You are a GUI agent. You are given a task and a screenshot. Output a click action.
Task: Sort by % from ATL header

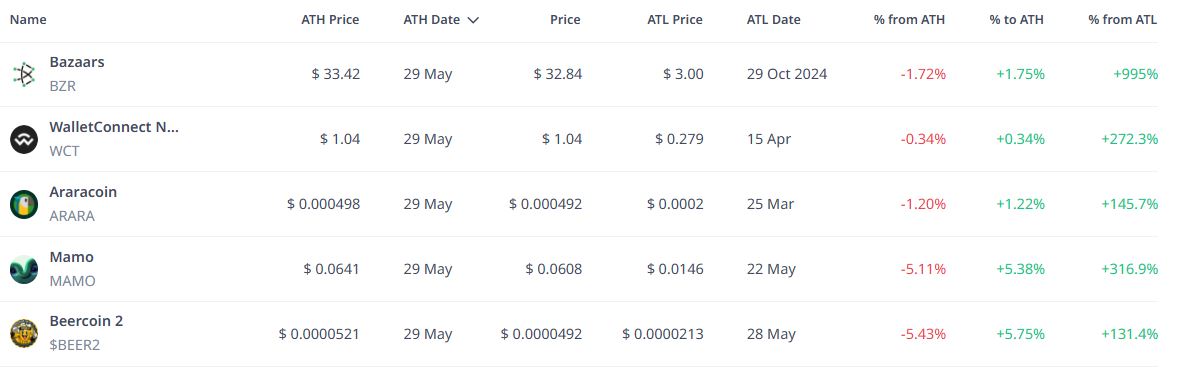pyautogui.click(x=1123, y=20)
